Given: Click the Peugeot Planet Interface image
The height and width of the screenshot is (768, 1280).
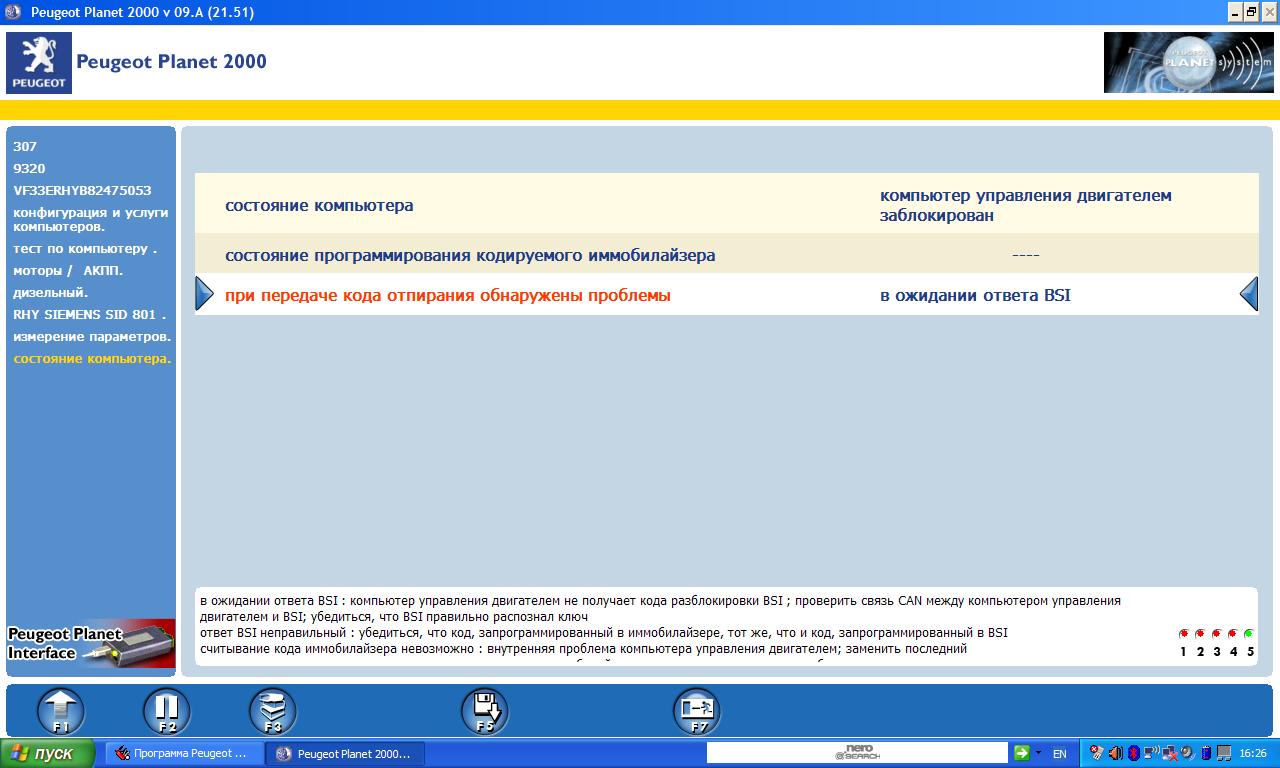Looking at the screenshot, I should click(x=91, y=643).
